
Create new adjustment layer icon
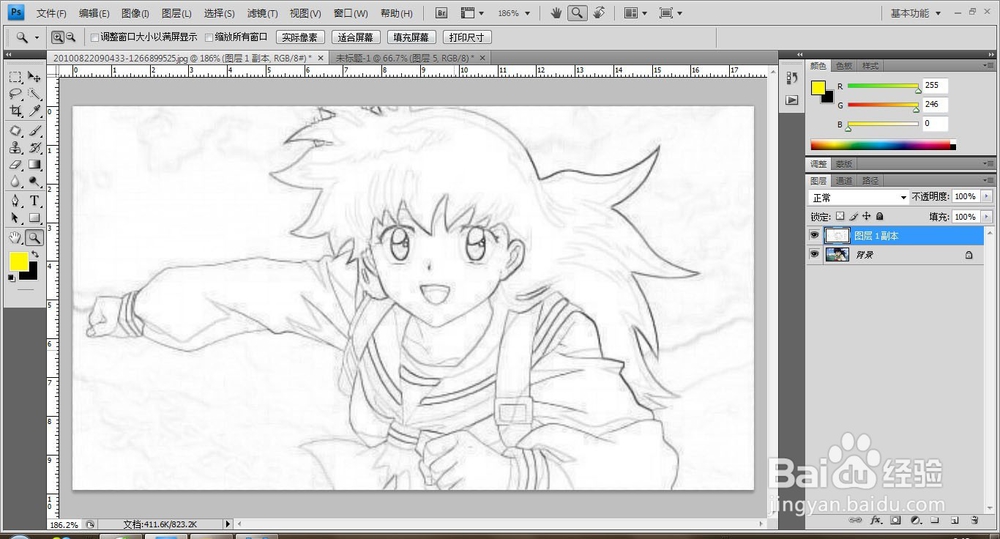[916, 521]
